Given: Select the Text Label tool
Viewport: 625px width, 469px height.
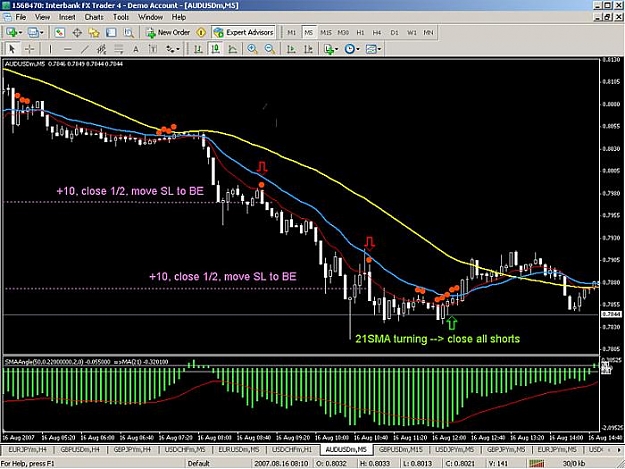Looking at the screenshot, I should [x=153, y=49].
